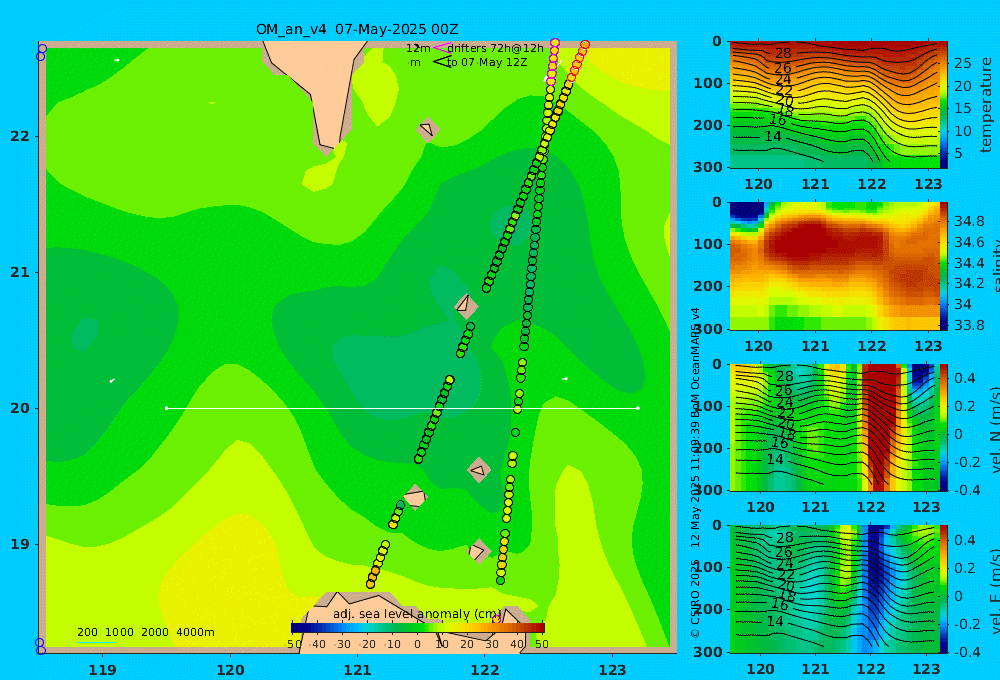
Task: Open the temperature section panel
Action: point(834,105)
